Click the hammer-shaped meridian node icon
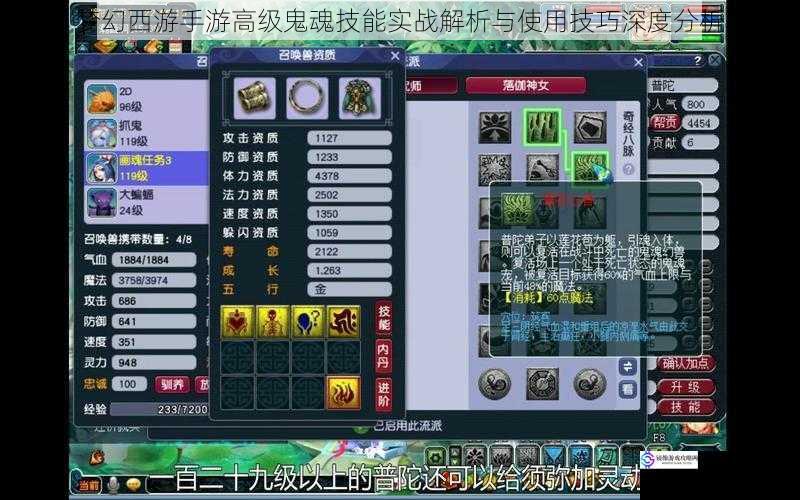The height and width of the screenshot is (500, 800). pos(542,169)
